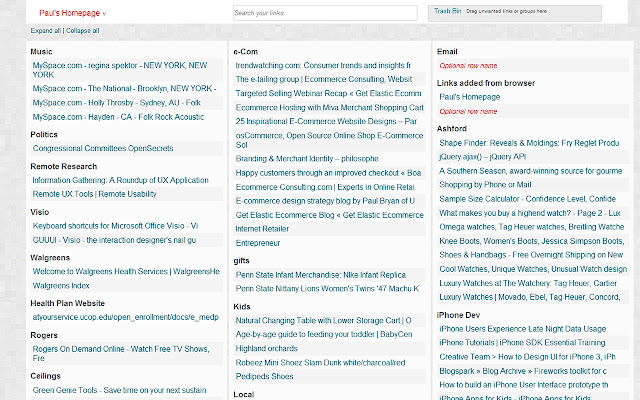Collapse the Rogers group header

[44, 336]
